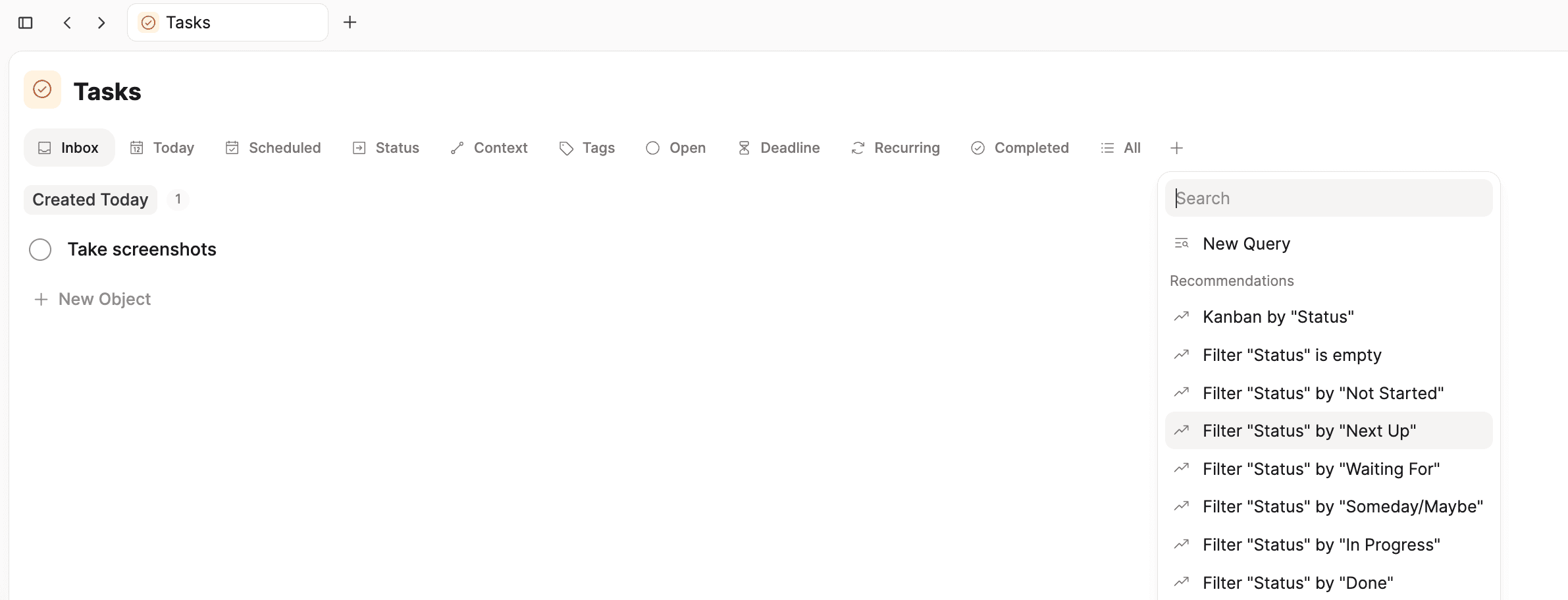Image resolution: width=1568 pixels, height=600 pixels.
Task: Open the Take screenshots task
Action: click(x=142, y=250)
